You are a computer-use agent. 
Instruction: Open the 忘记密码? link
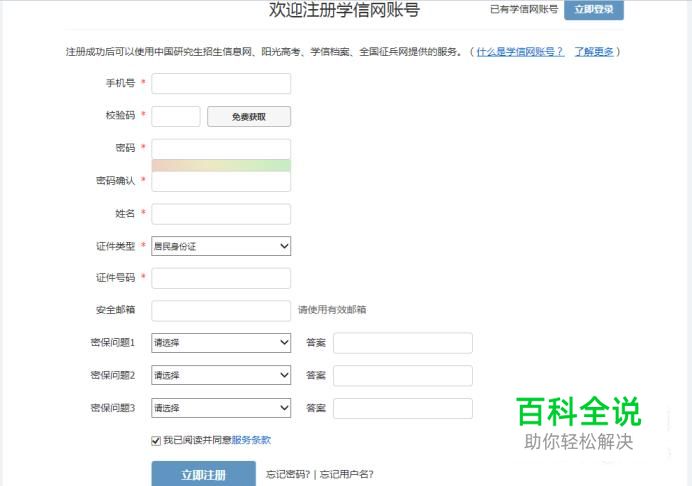(288, 475)
